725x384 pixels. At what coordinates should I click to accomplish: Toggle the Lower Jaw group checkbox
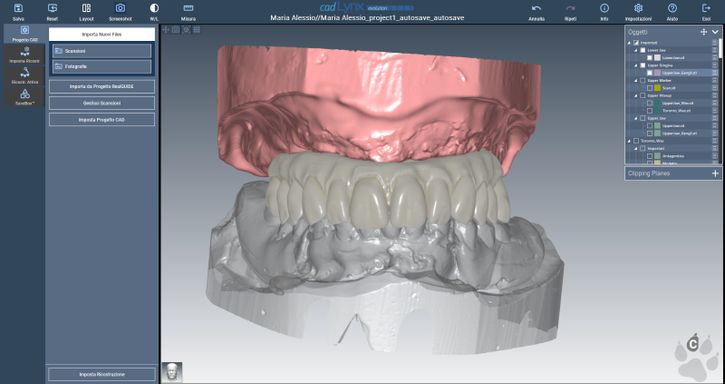643,50
